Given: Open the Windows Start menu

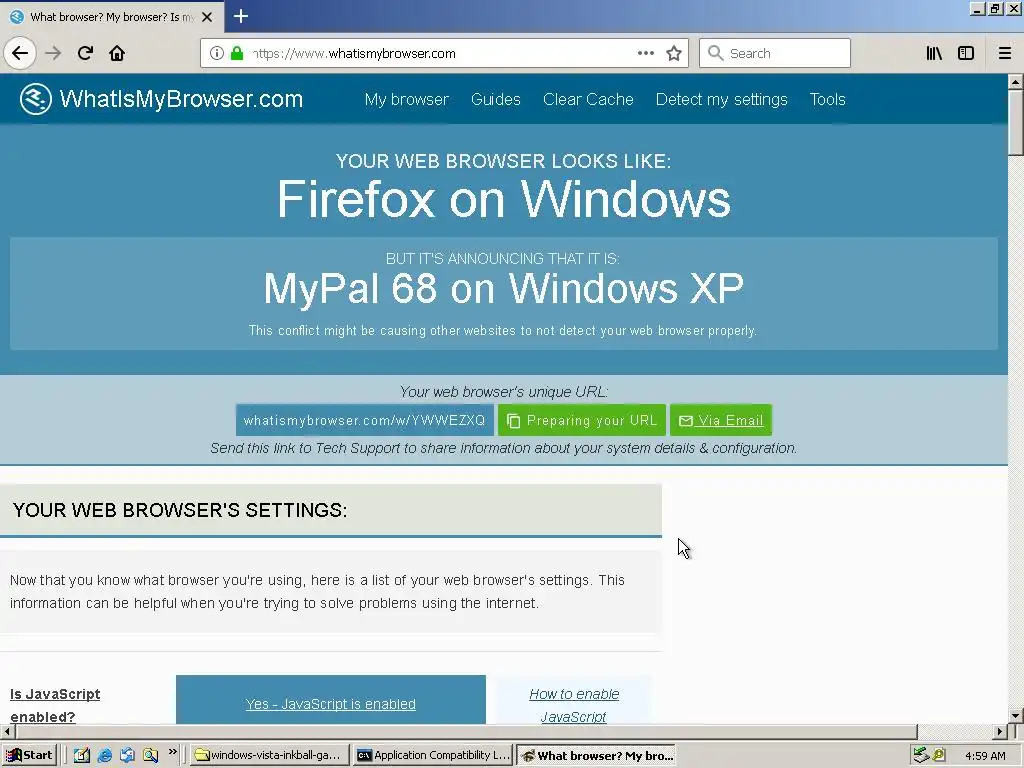Looking at the screenshot, I should tap(29, 756).
